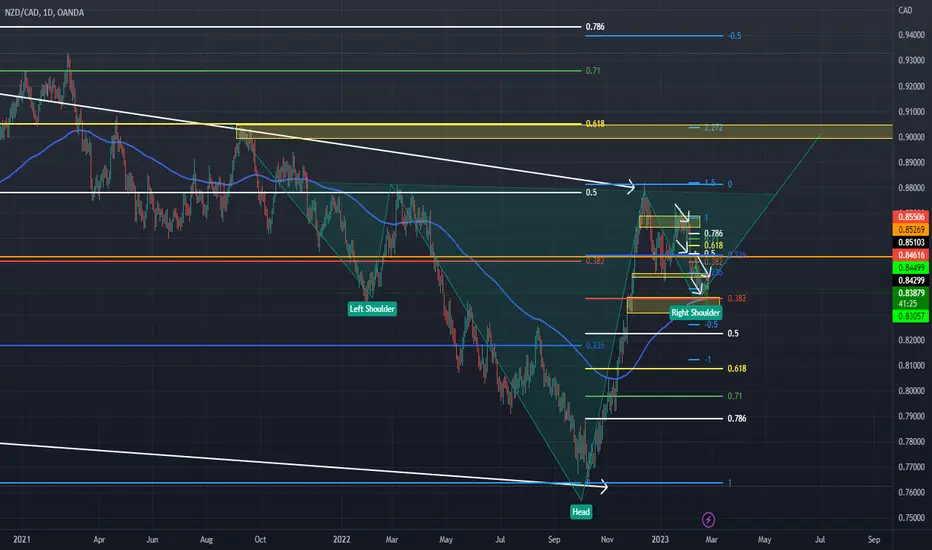
Task: Click the blue 0.236 Fibonacci label
Action: click(595, 345)
